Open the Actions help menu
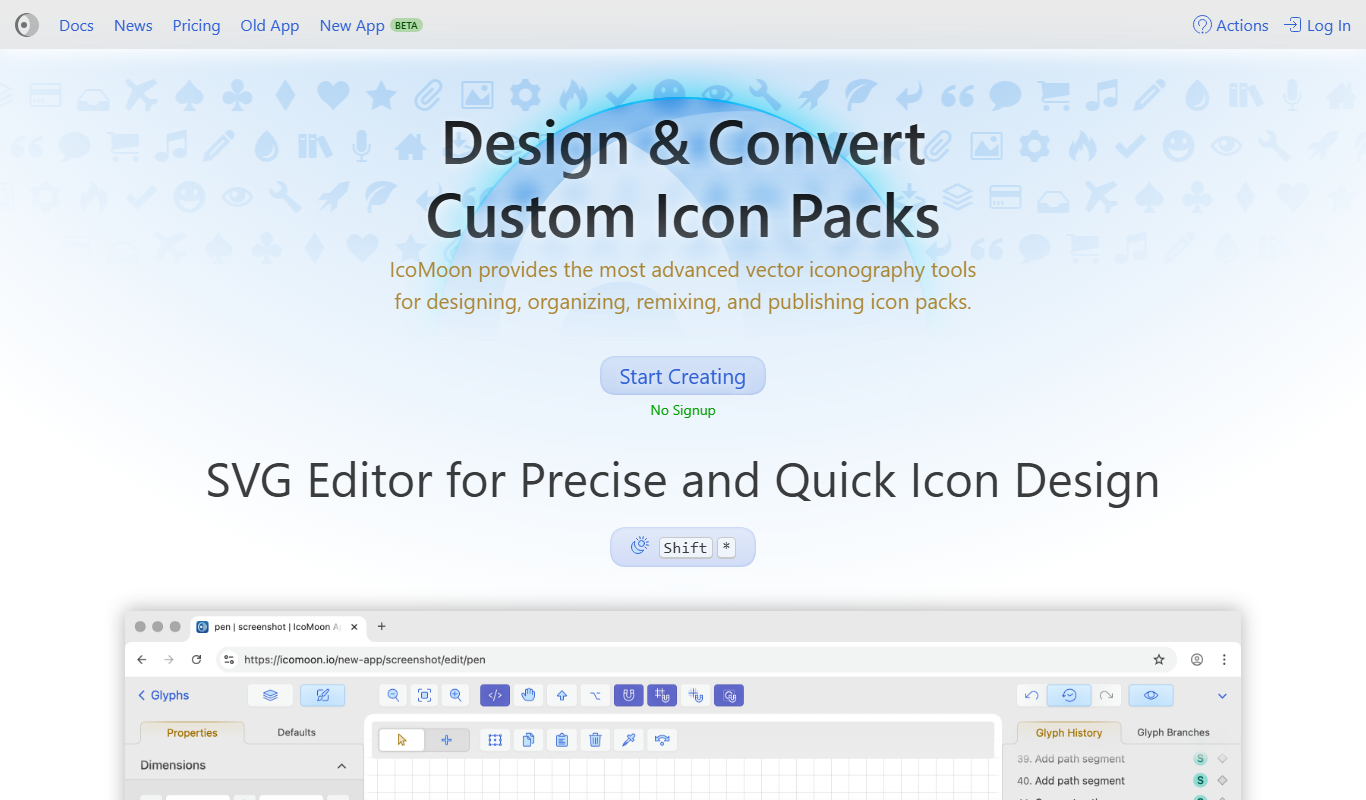This screenshot has width=1366, height=800. [x=1231, y=25]
